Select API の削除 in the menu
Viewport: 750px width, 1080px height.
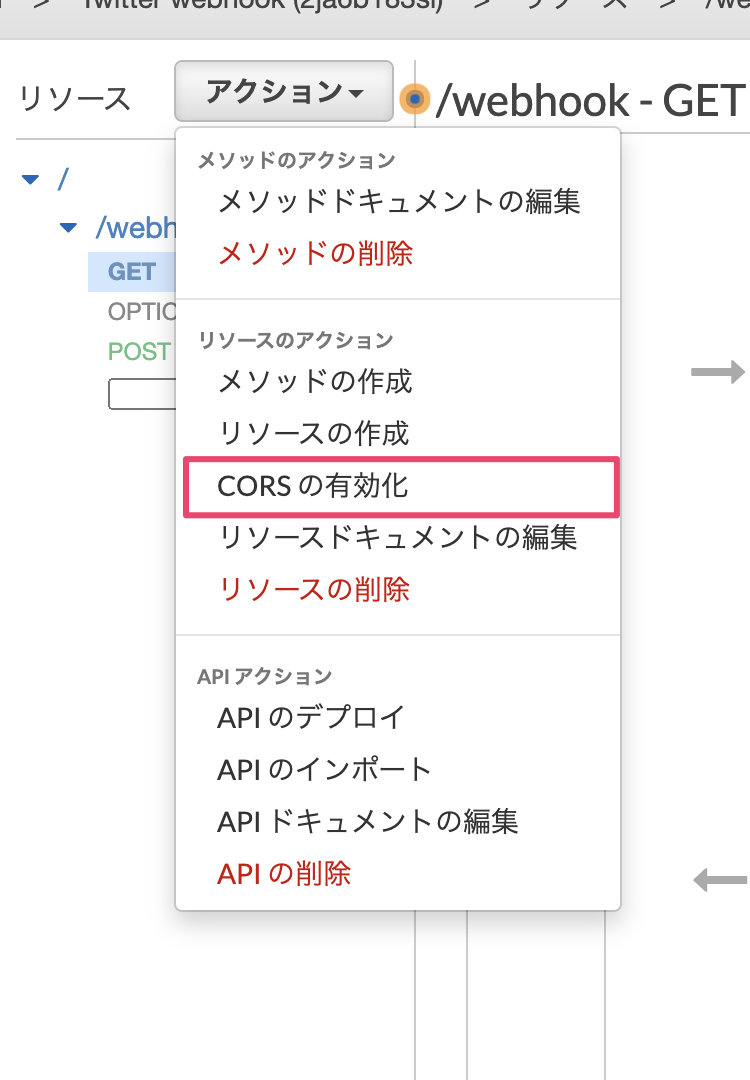284,874
